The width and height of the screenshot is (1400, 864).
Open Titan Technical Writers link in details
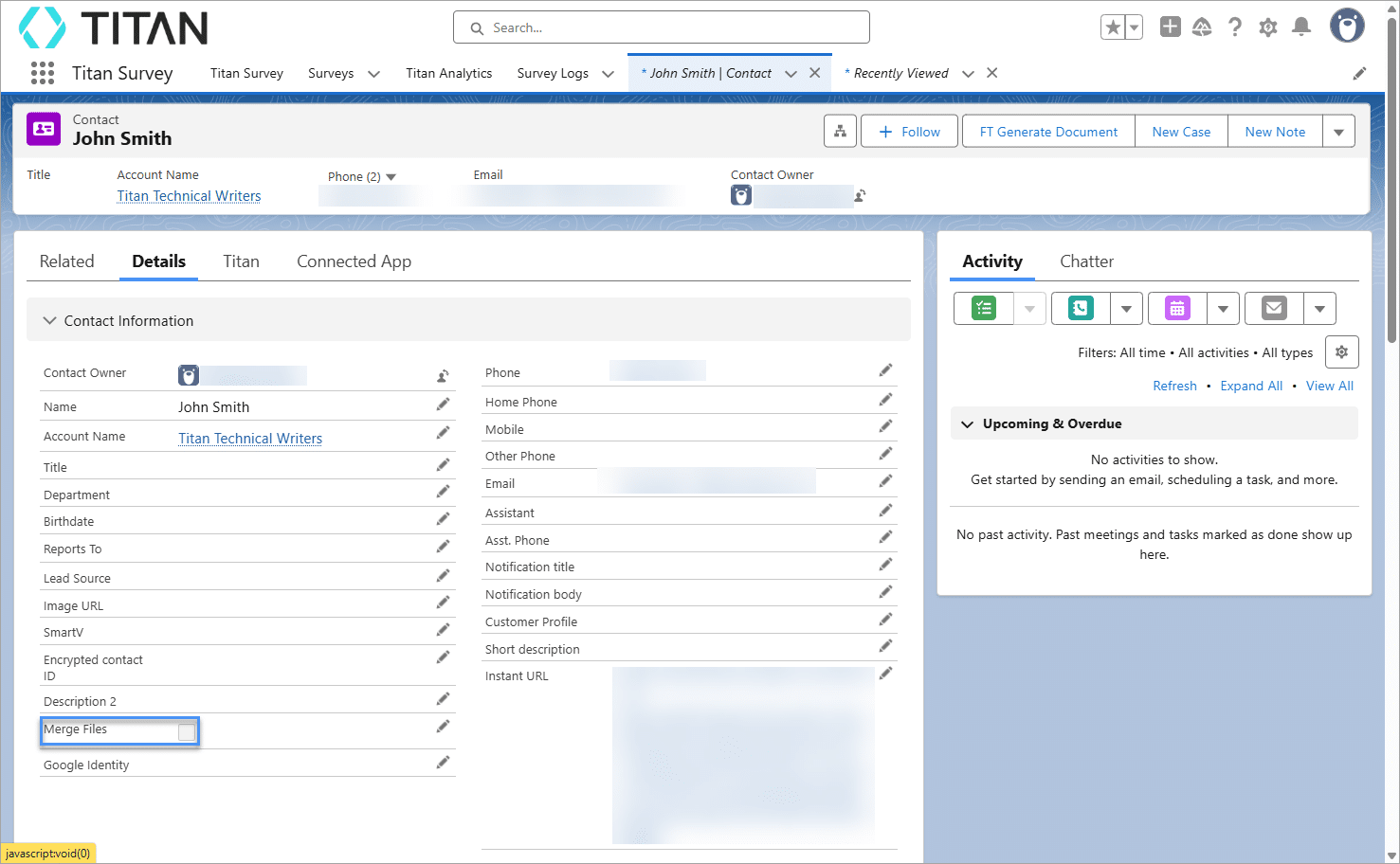pyautogui.click(x=250, y=439)
